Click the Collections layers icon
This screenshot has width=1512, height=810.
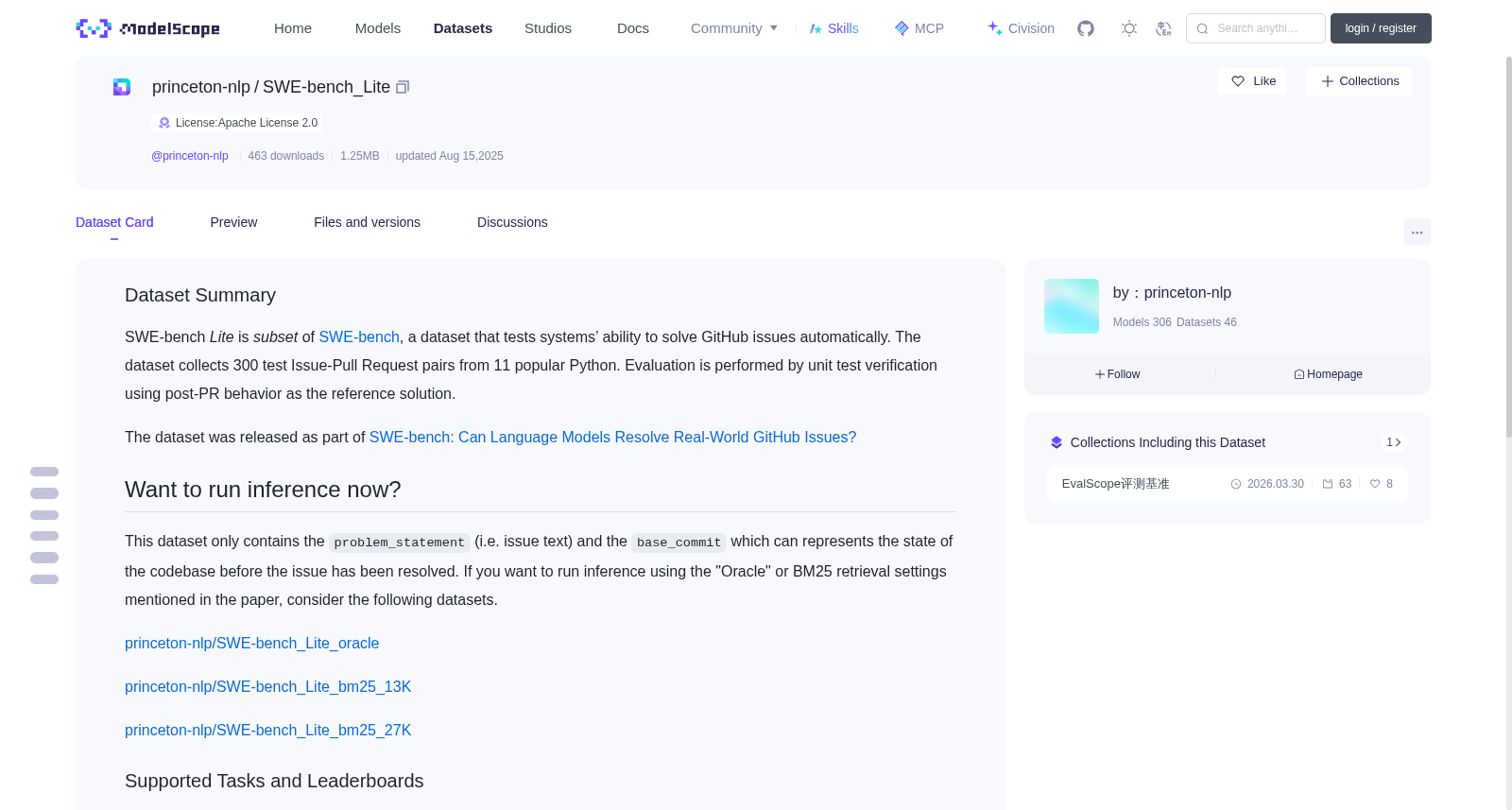[1057, 442]
